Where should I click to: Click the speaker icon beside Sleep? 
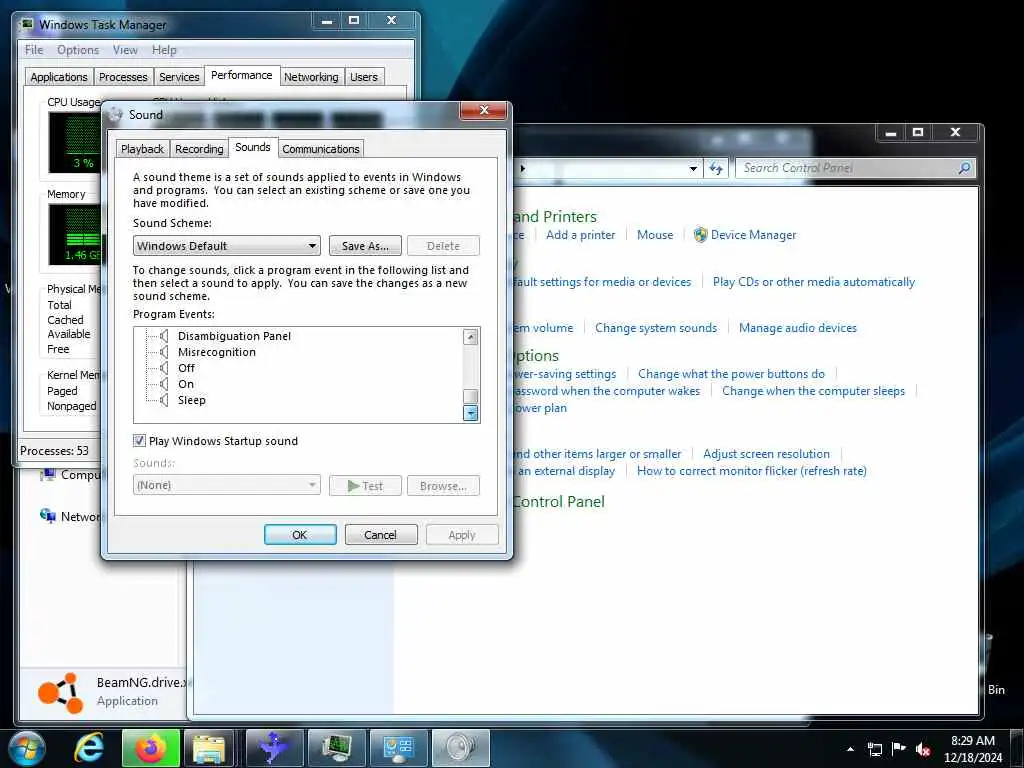click(164, 400)
